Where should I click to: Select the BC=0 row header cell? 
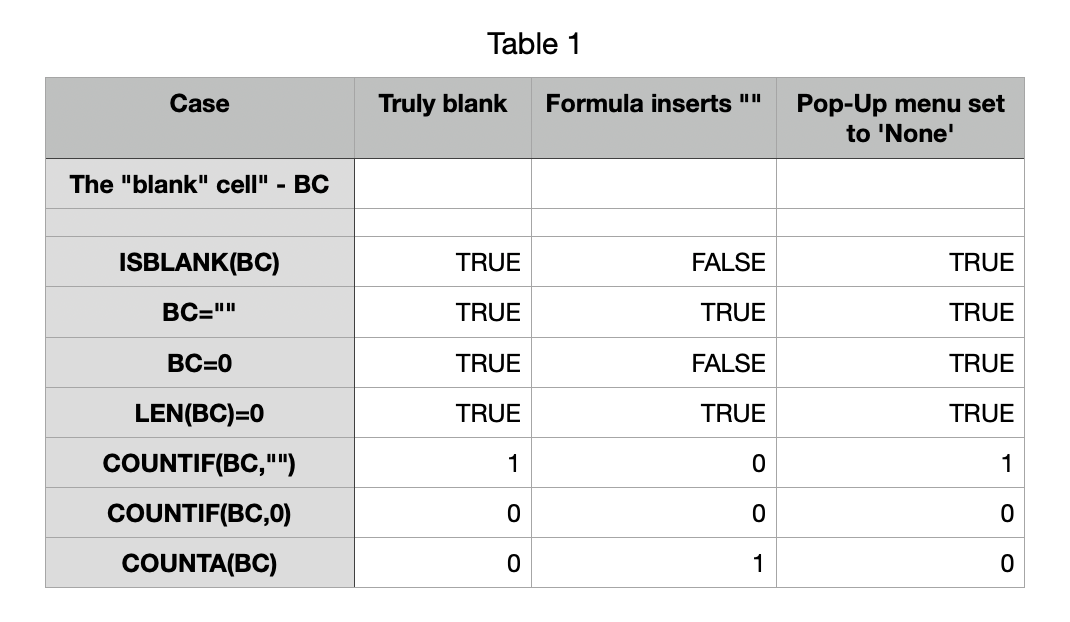pyautogui.click(x=199, y=363)
